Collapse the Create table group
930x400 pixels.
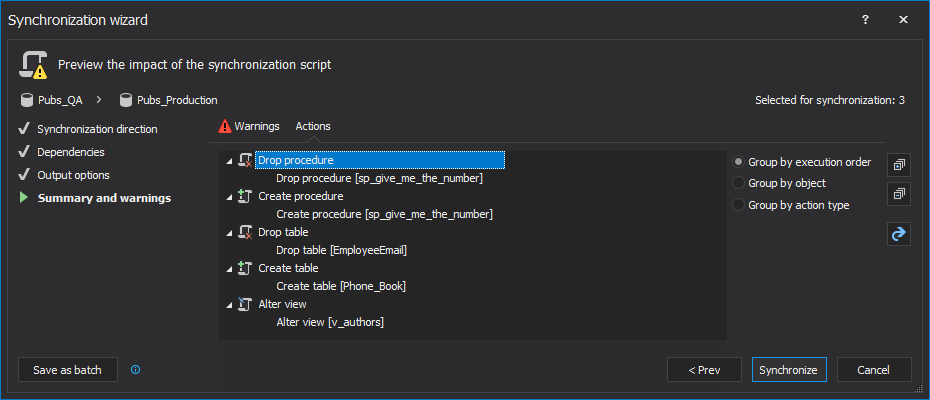click(x=230, y=268)
